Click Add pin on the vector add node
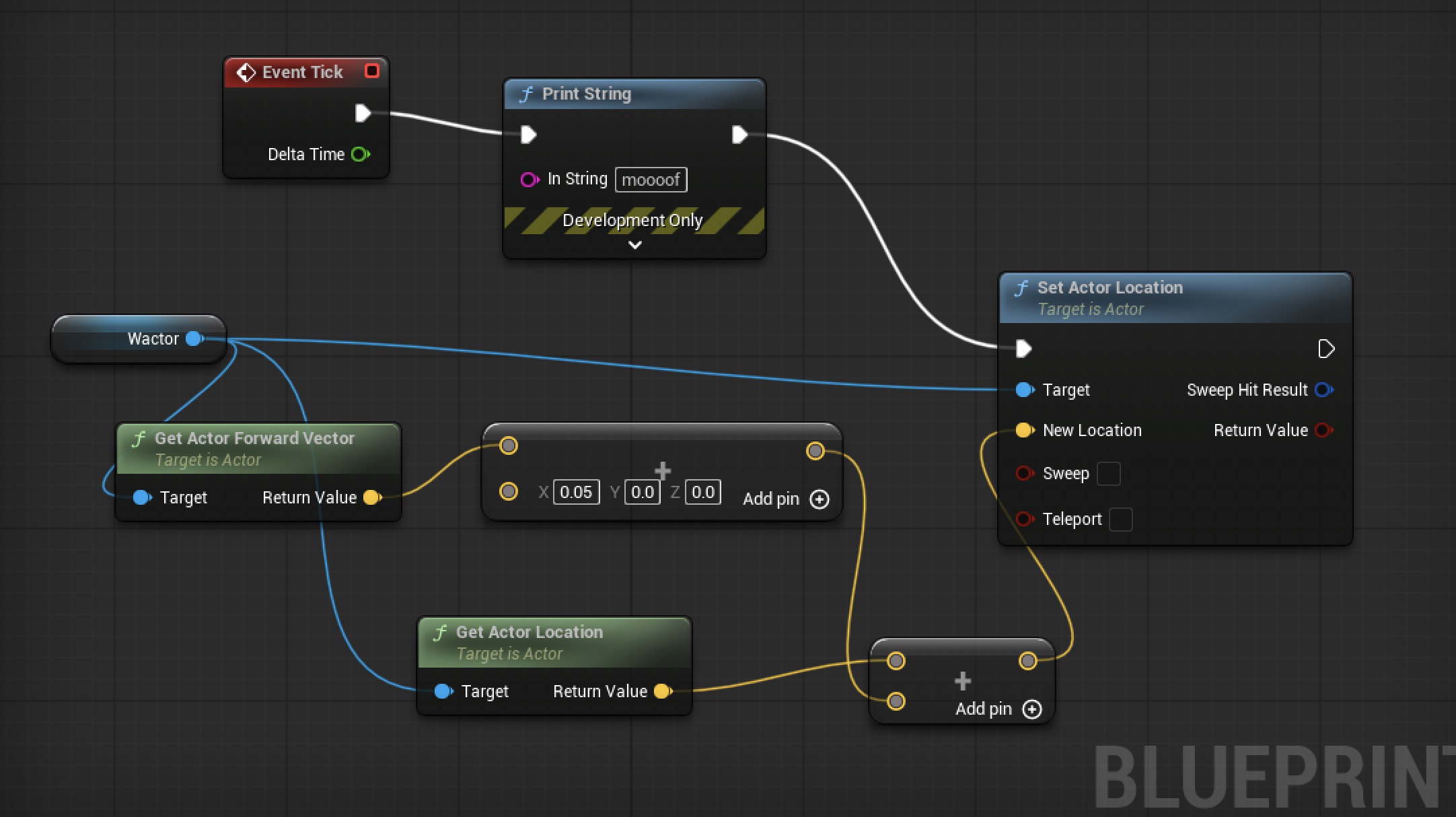This screenshot has height=817, width=1456. point(819,499)
